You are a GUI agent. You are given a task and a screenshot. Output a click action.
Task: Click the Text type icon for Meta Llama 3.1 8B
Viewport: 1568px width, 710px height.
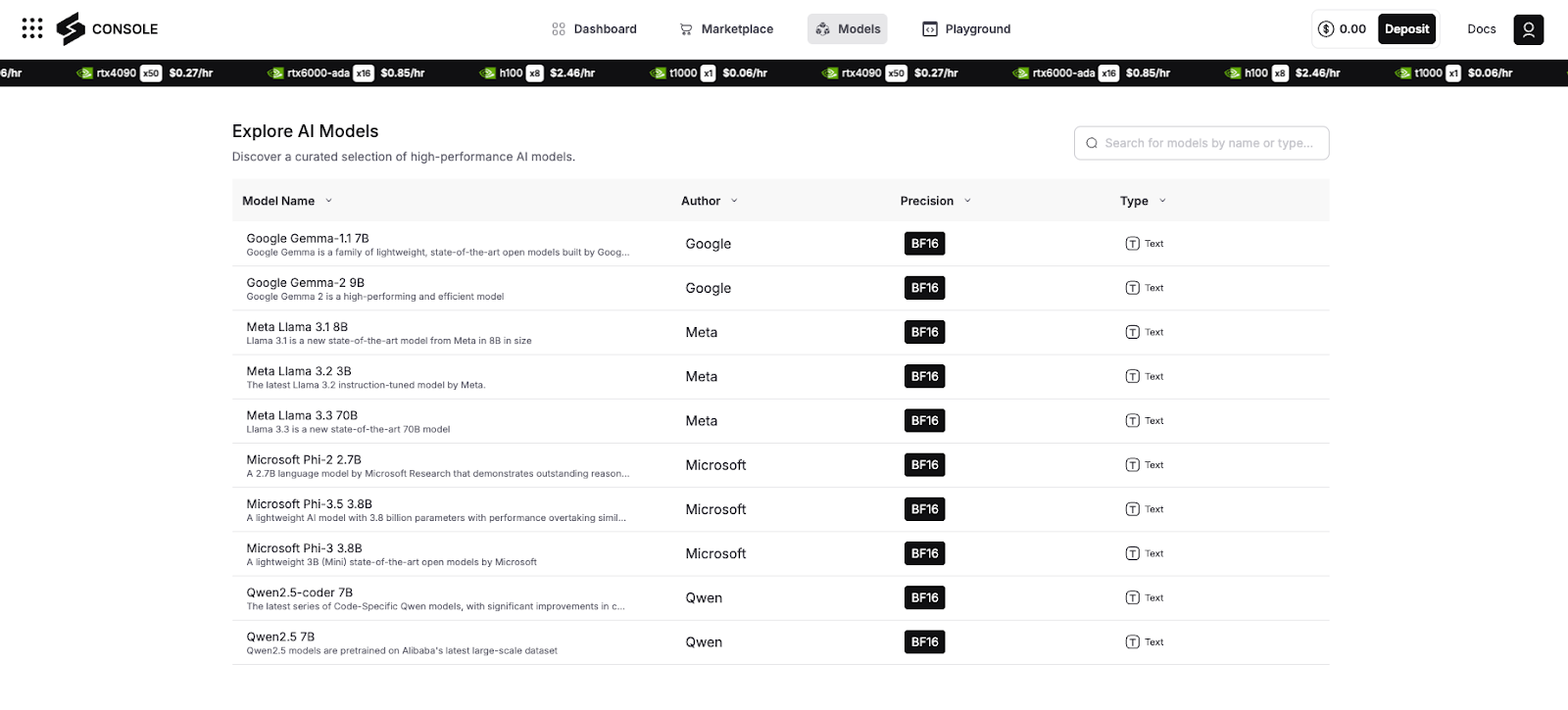tap(1133, 332)
